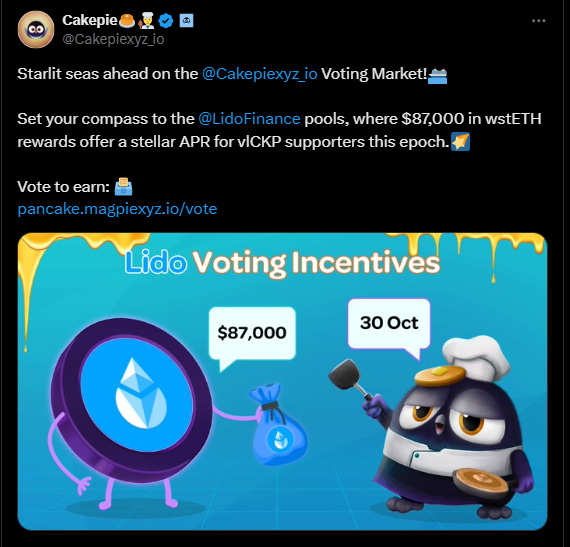Image resolution: width=570 pixels, height=547 pixels.
Task: Follow the @Cakepiexyz_io mention in tweet text
Action: pos(260,74)
